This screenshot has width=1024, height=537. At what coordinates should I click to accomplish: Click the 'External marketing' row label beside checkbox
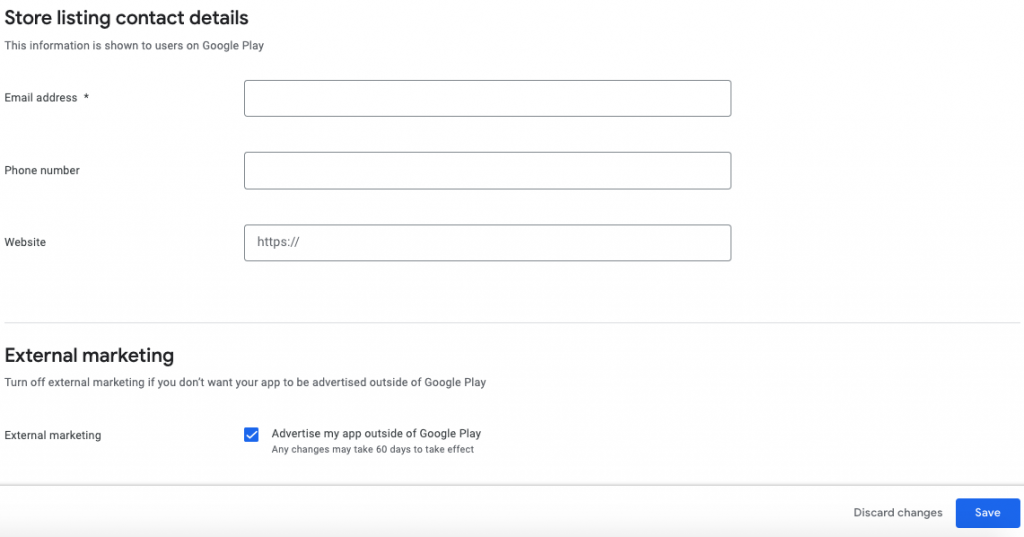pyautogui.click(x=53, y=435)
